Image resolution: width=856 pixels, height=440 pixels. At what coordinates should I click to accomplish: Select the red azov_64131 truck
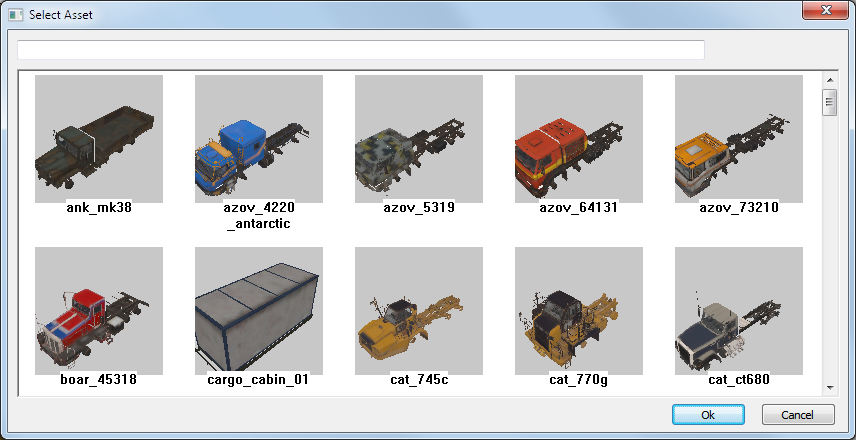(x=579, y=139)
